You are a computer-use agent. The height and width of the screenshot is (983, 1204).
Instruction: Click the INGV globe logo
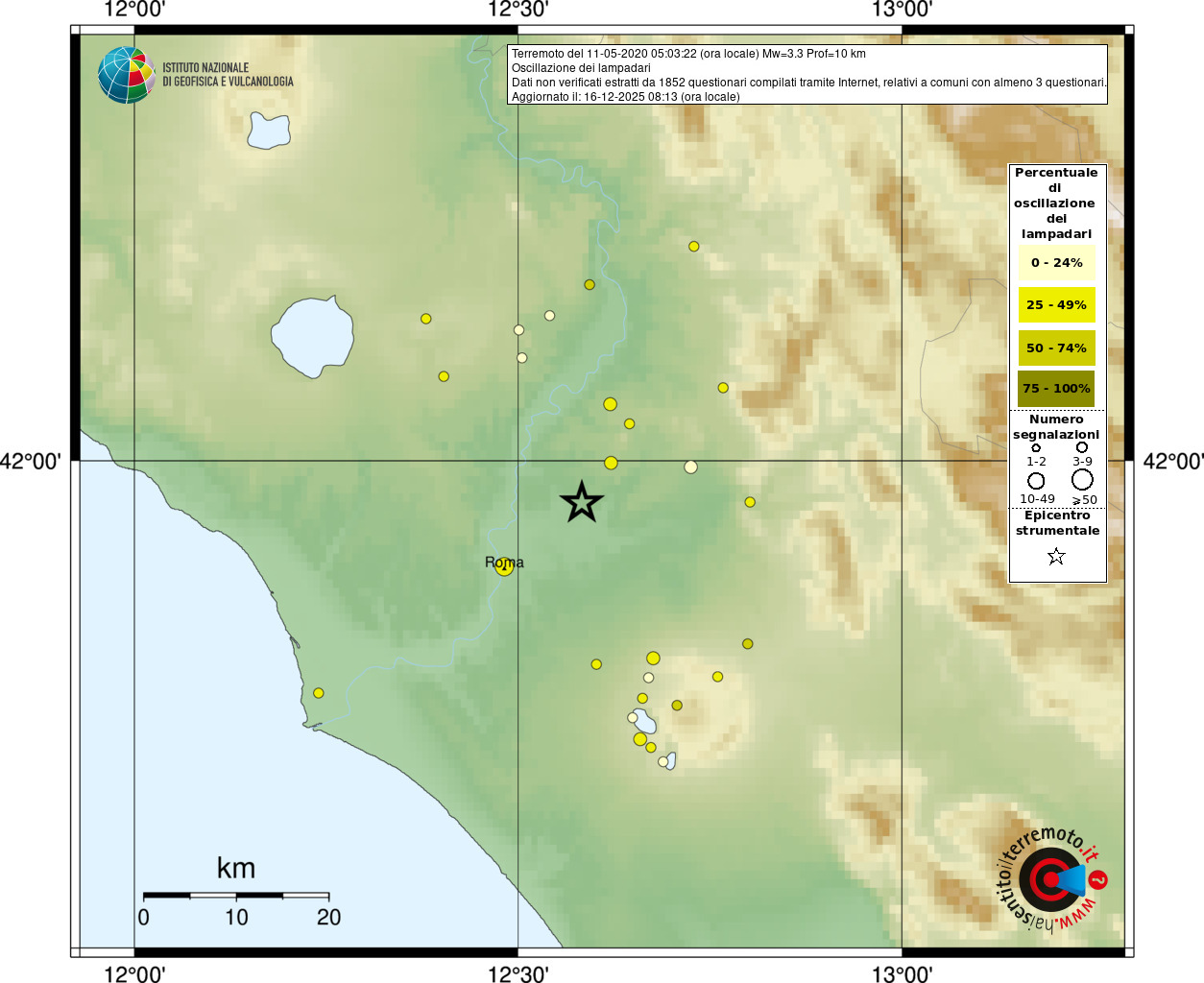click(126, 75)
